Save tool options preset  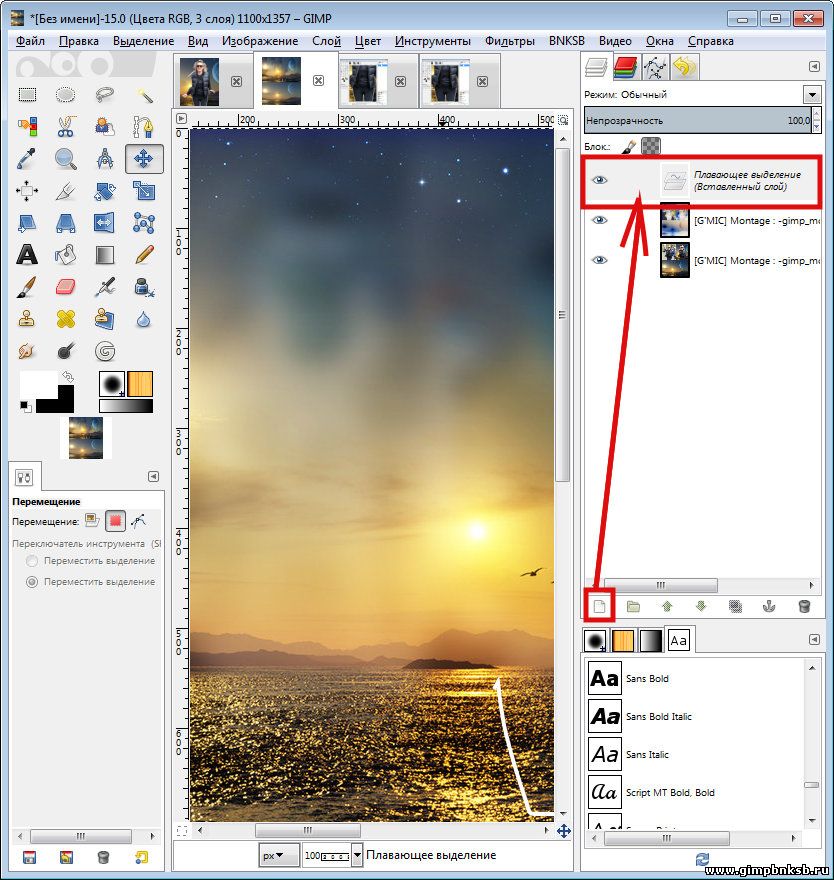click(x=29, y=858)
